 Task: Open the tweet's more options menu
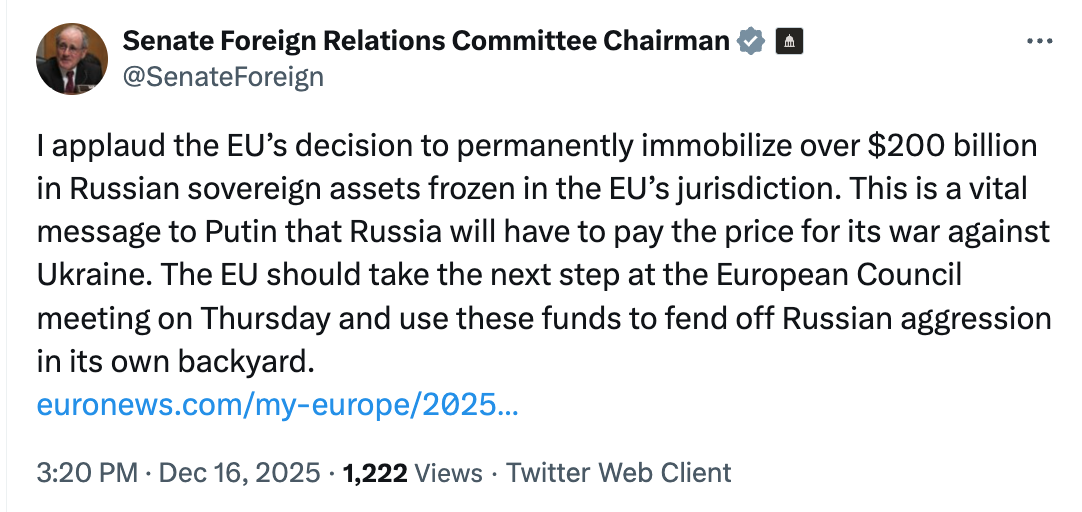(x=1040, y=42)
